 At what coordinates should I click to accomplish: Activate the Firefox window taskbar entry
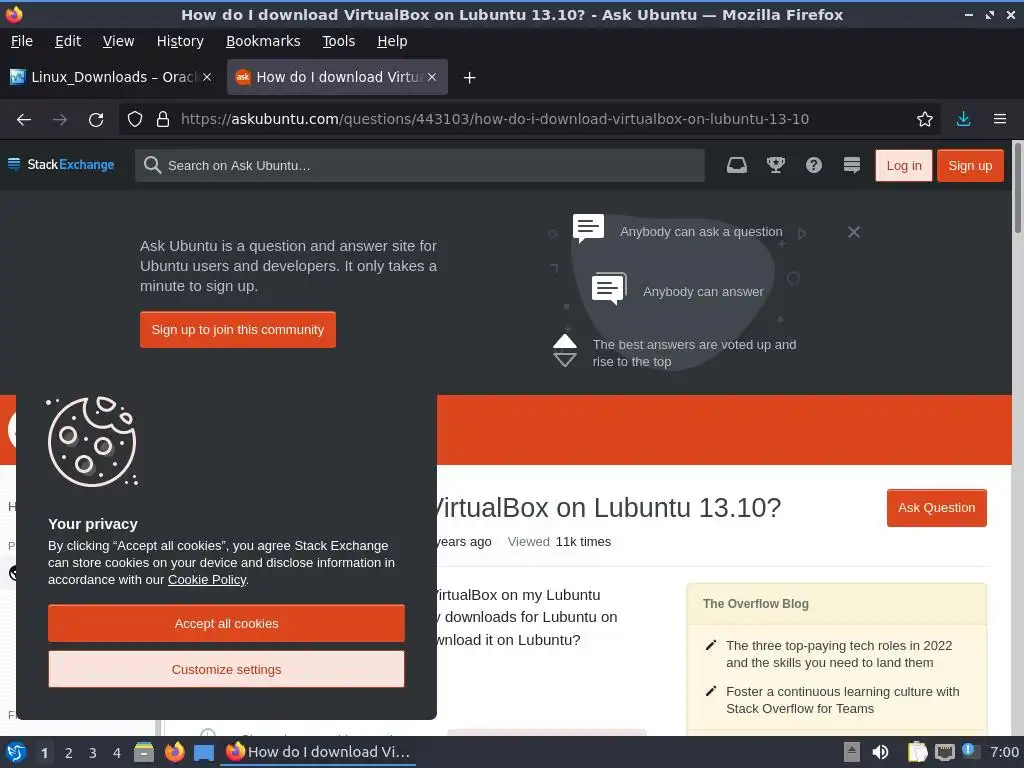click(x=318, y=752)
